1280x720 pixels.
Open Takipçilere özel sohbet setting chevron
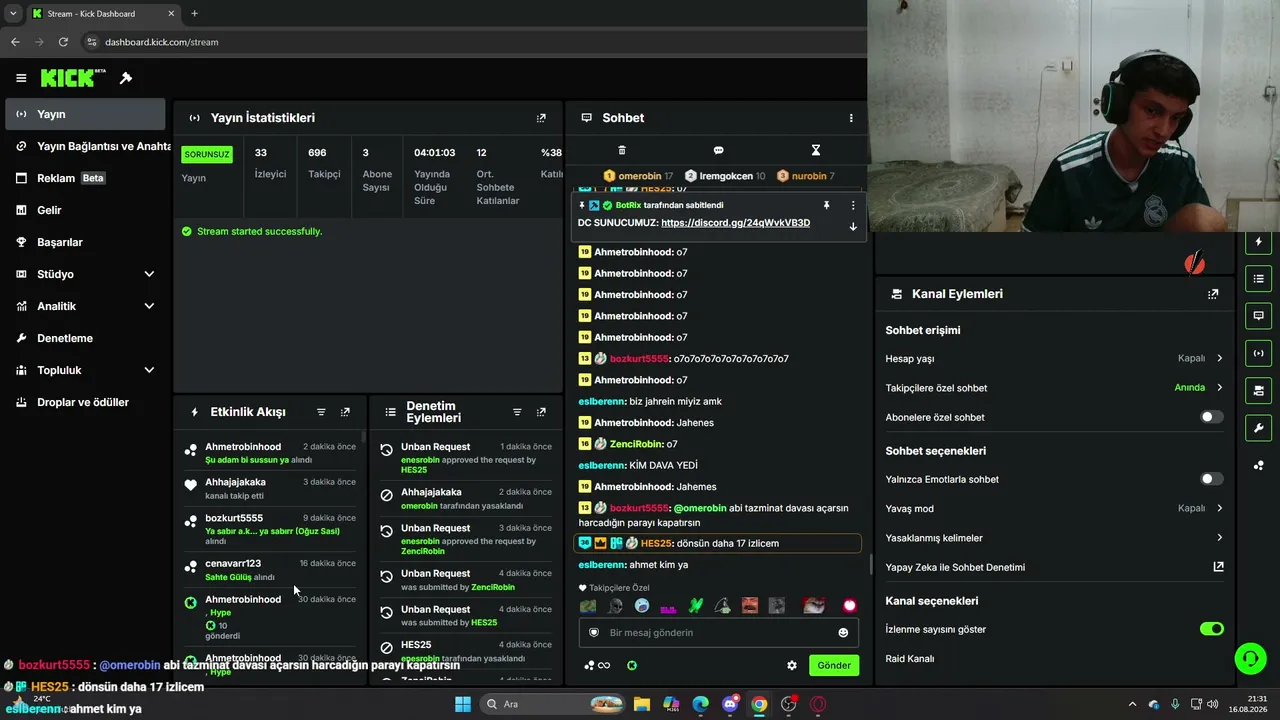point(1219,387)
